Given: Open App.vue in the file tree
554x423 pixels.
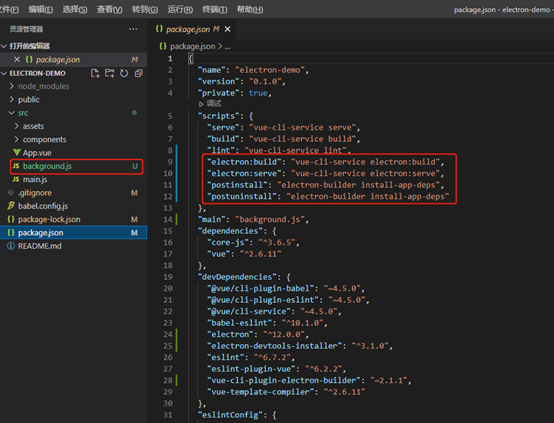Looking at the screenshot, I should (x=37, y=153).
